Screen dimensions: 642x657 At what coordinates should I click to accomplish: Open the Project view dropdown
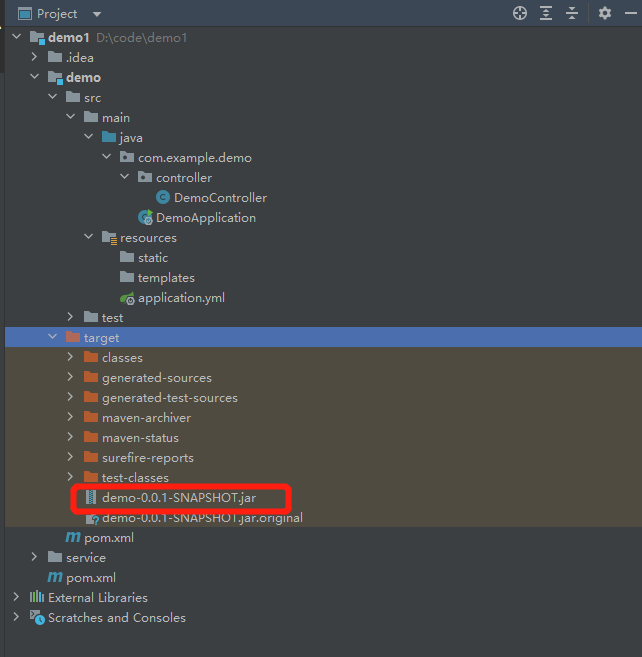point(97,14)
